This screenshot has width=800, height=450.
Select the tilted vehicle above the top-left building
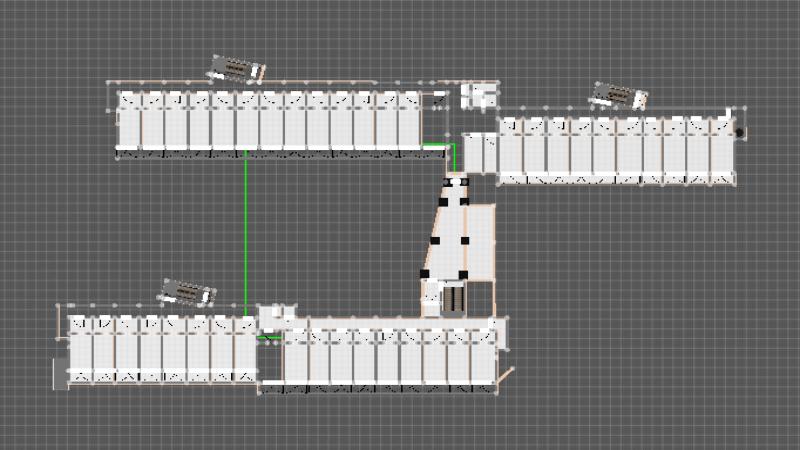[x=236, y=69]
